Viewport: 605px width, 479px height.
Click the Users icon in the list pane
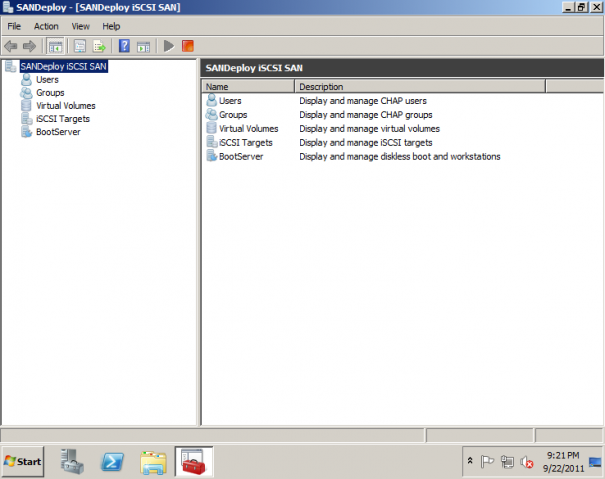pos(211,100)
